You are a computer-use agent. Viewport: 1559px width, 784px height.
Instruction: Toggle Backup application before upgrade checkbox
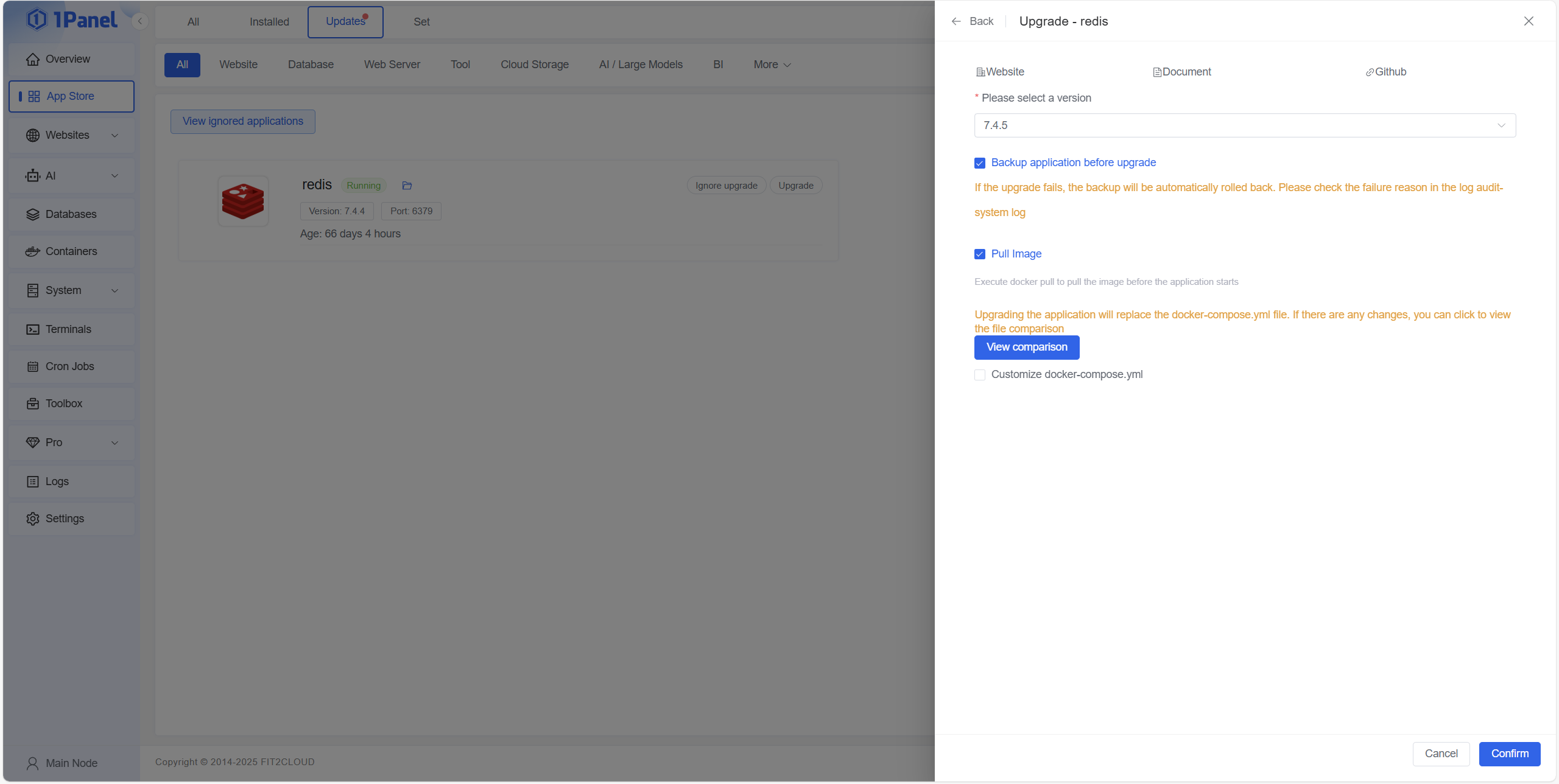click(980, 163)
